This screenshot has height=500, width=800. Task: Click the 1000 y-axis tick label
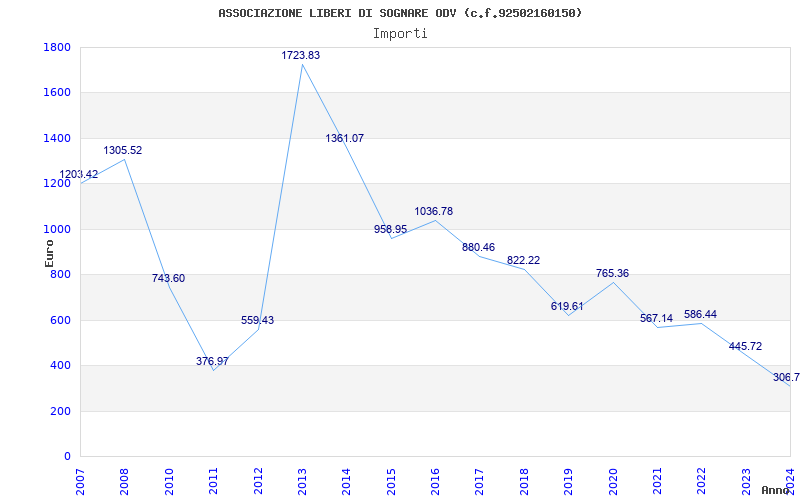[x=57, y=229]
